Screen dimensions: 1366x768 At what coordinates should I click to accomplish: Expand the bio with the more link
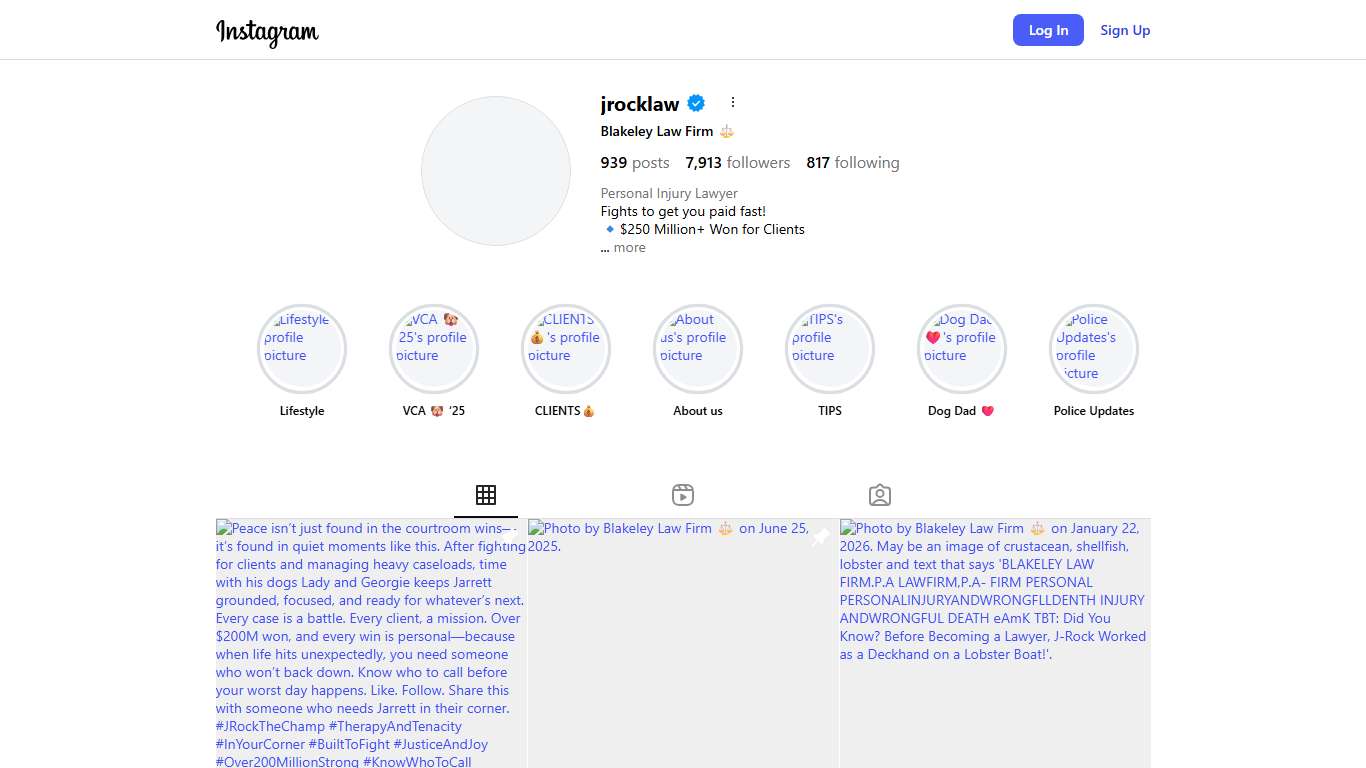tap(629, 248)
